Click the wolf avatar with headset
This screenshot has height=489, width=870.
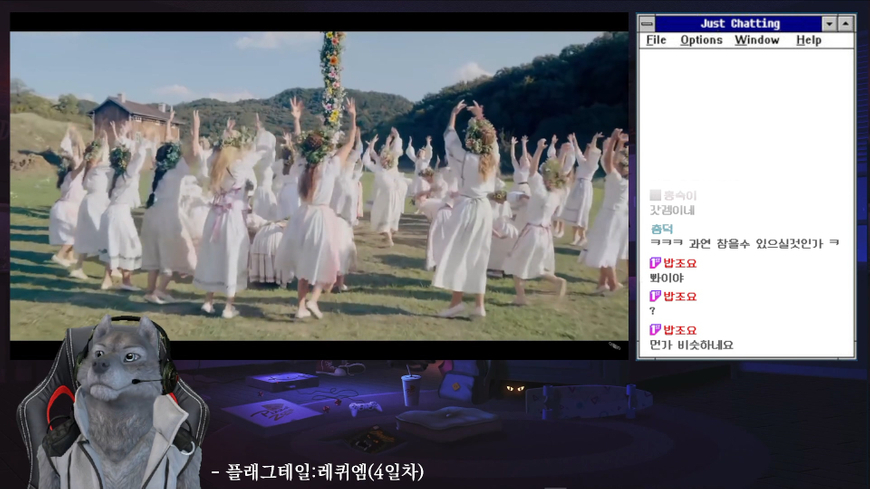114,404
